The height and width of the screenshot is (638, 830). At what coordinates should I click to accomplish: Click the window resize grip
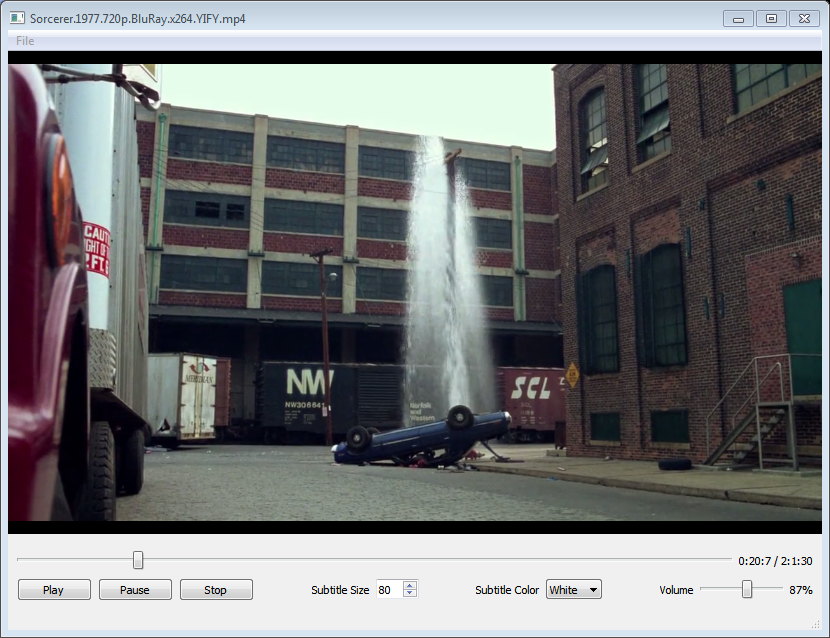816,625
